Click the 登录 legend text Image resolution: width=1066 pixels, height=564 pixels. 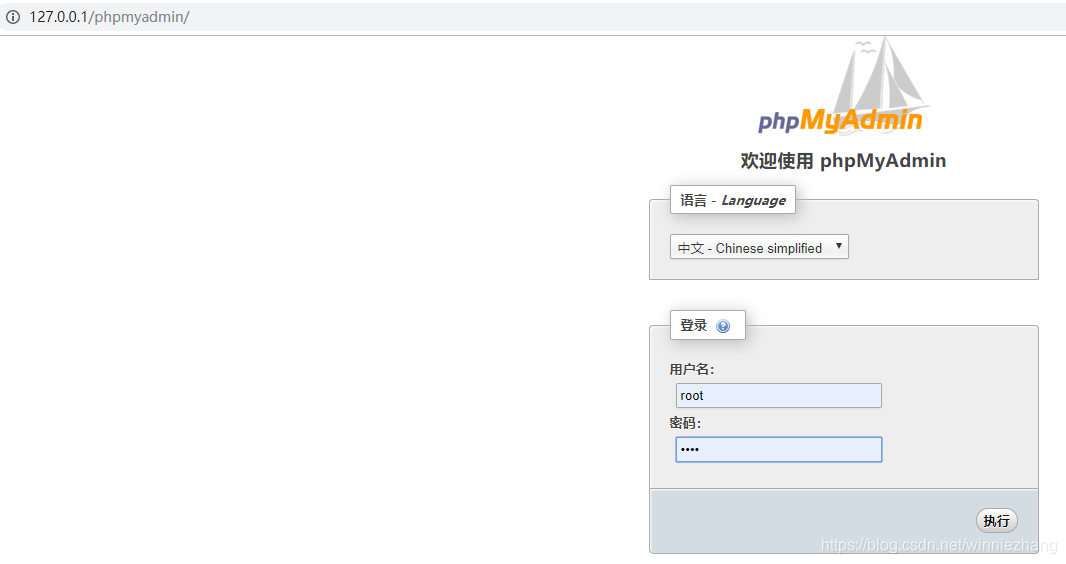click(693, 325)
